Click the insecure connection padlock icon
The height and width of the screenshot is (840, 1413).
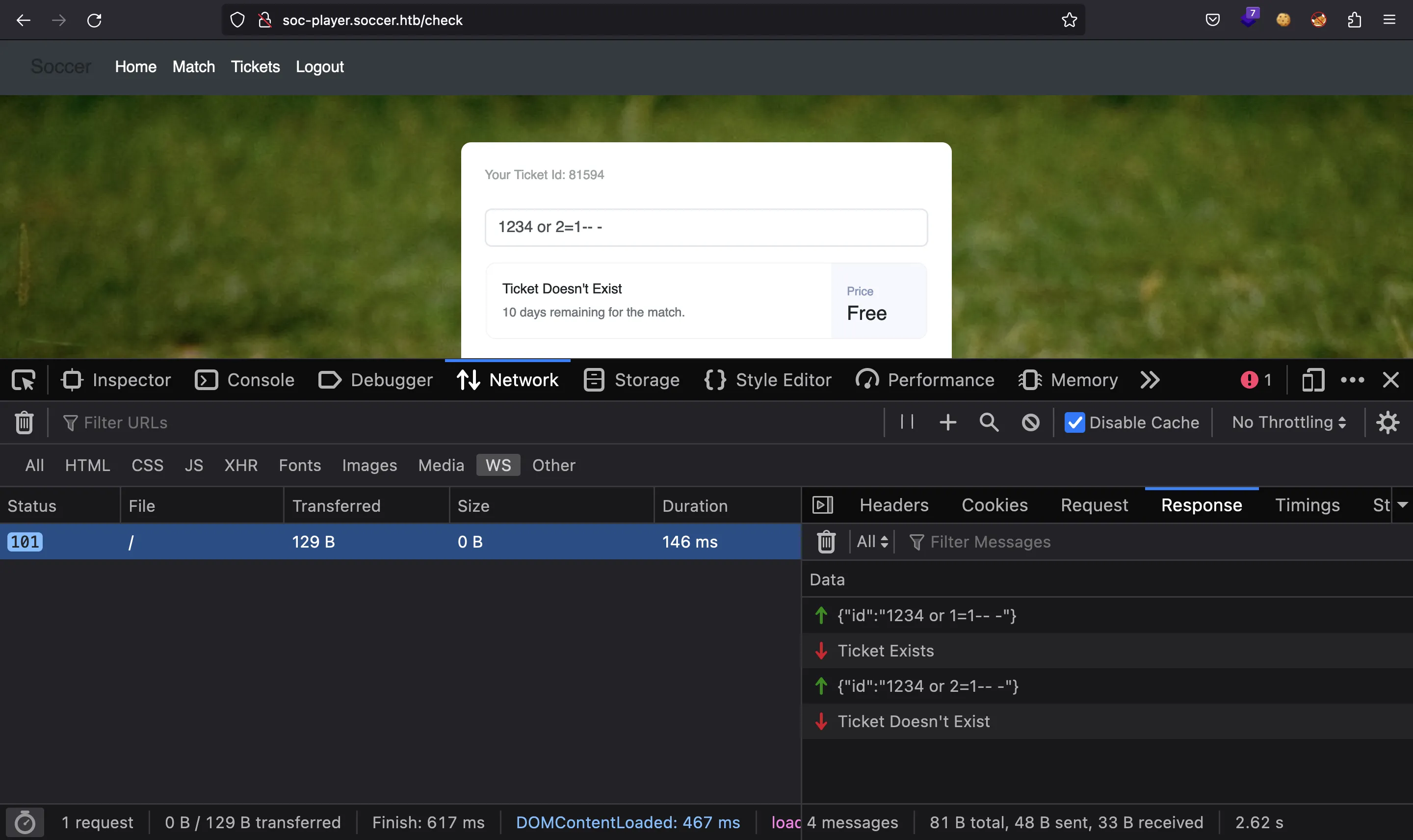265,21
